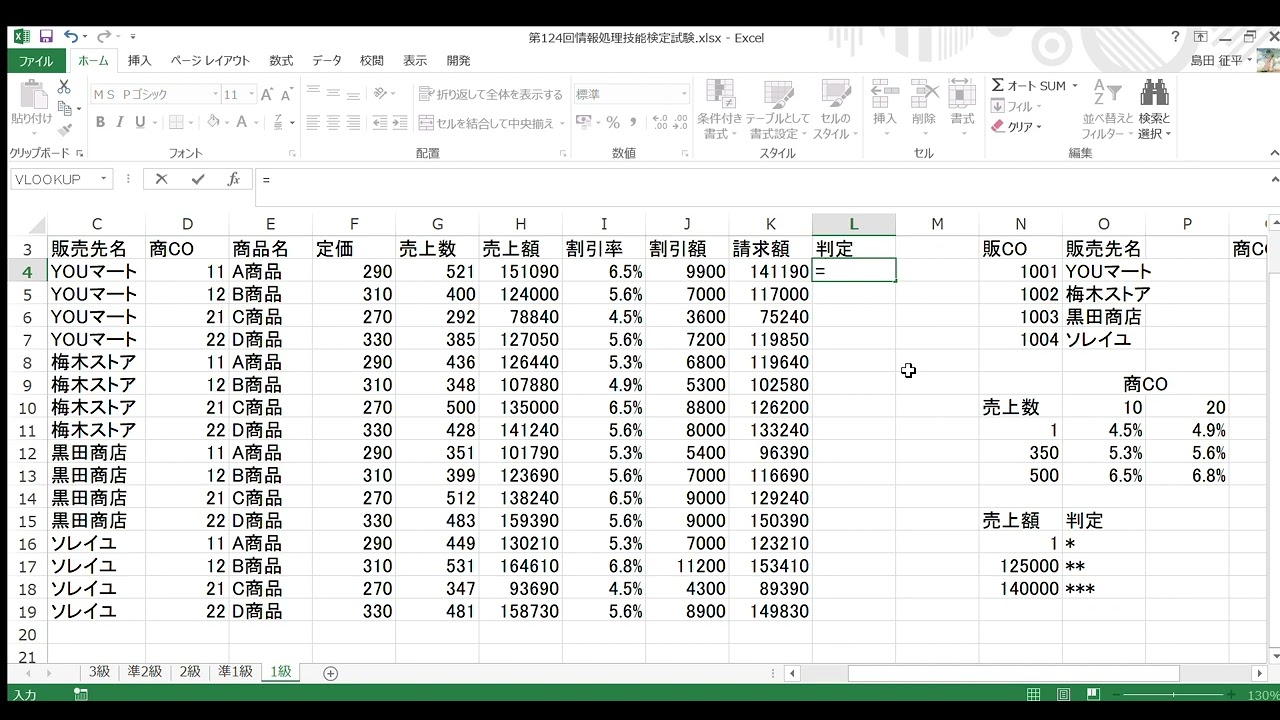Click the Cut scissors icon
Screen dimensions: 1280x720
pos(64,87)
